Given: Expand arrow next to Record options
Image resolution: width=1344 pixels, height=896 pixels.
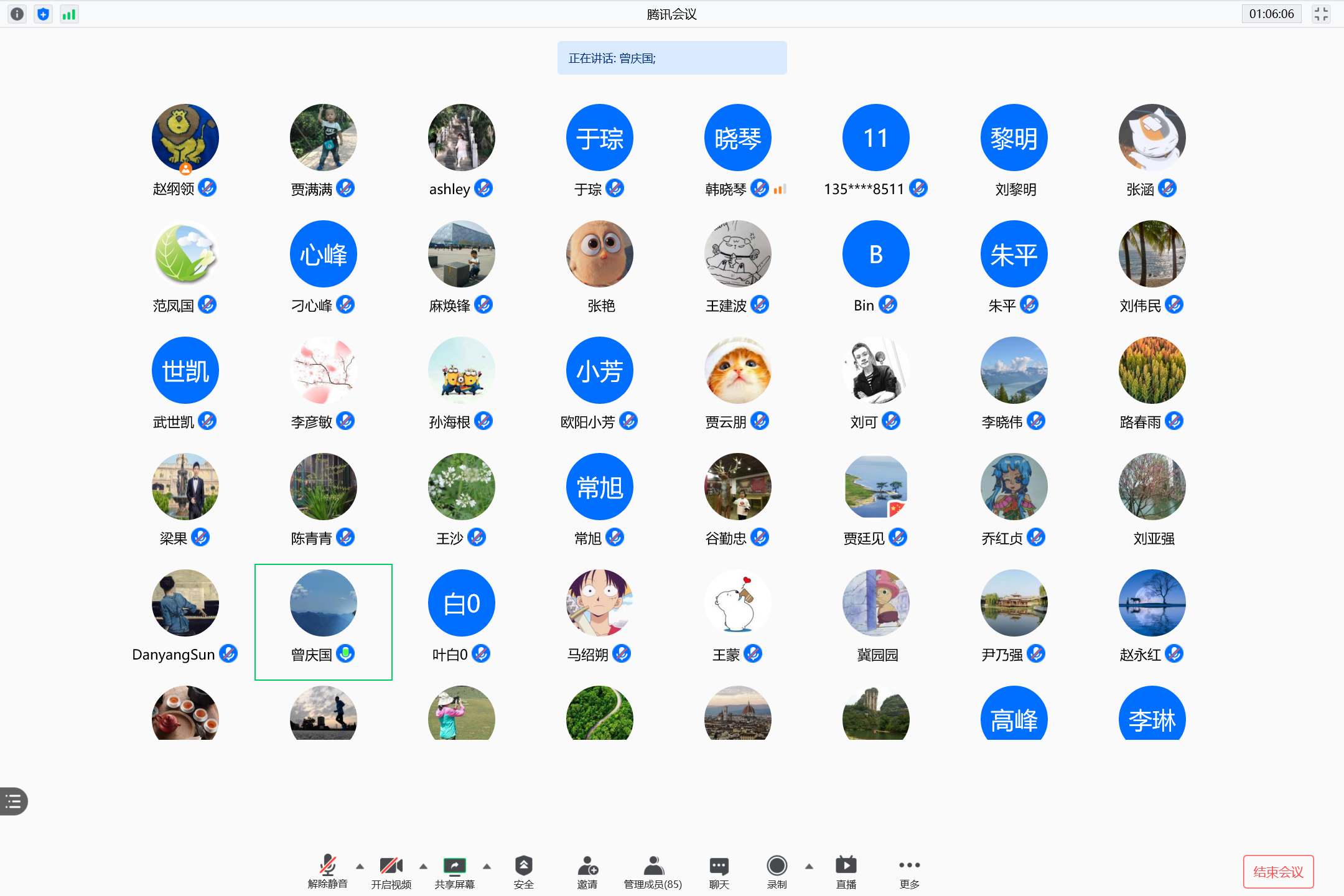Looking at the screenshot, I should click(809, 866).
